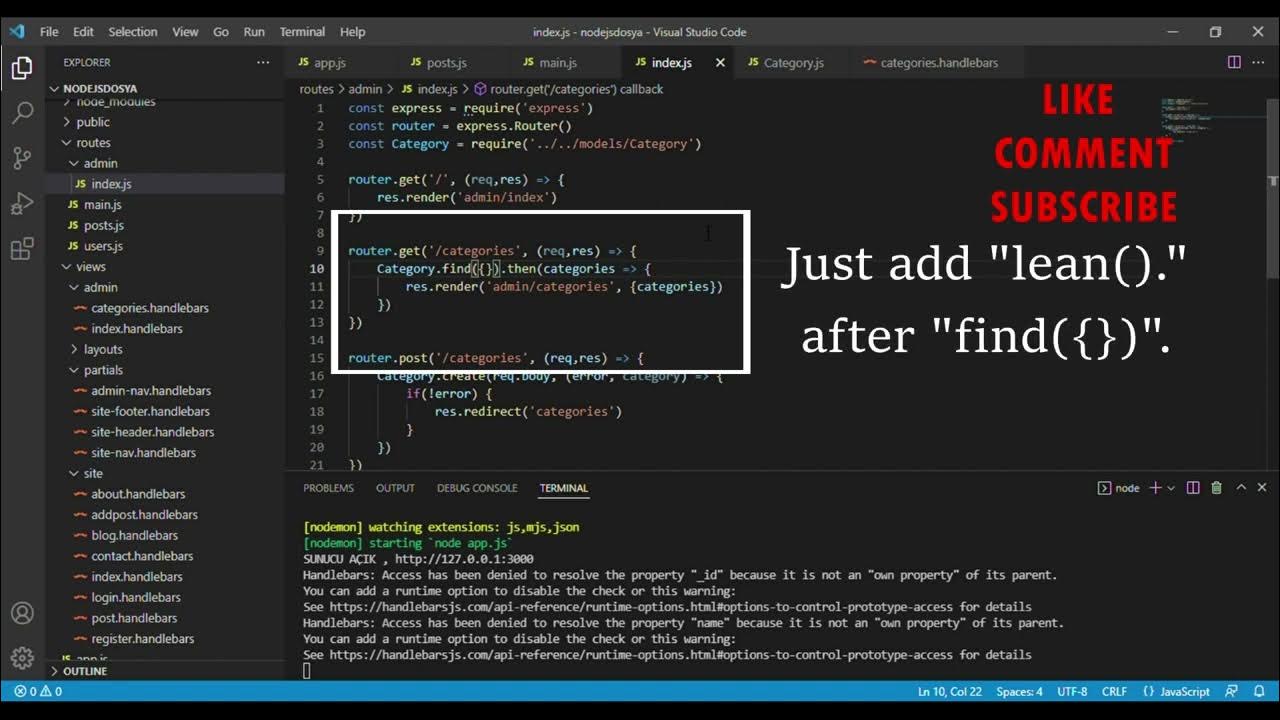Expand the public folder
This screenshot has height=720, width=1280.
(165, 122)
